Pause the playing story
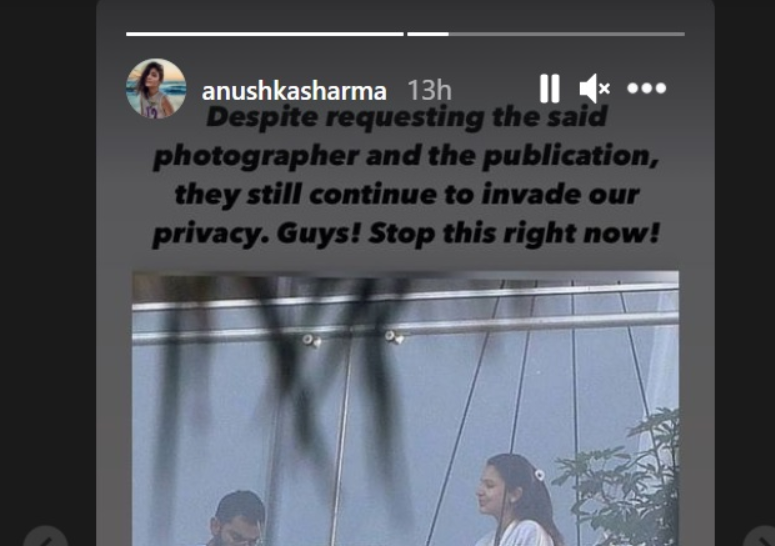The height and width of the screenshot is (546, 775). click(549, 88)
